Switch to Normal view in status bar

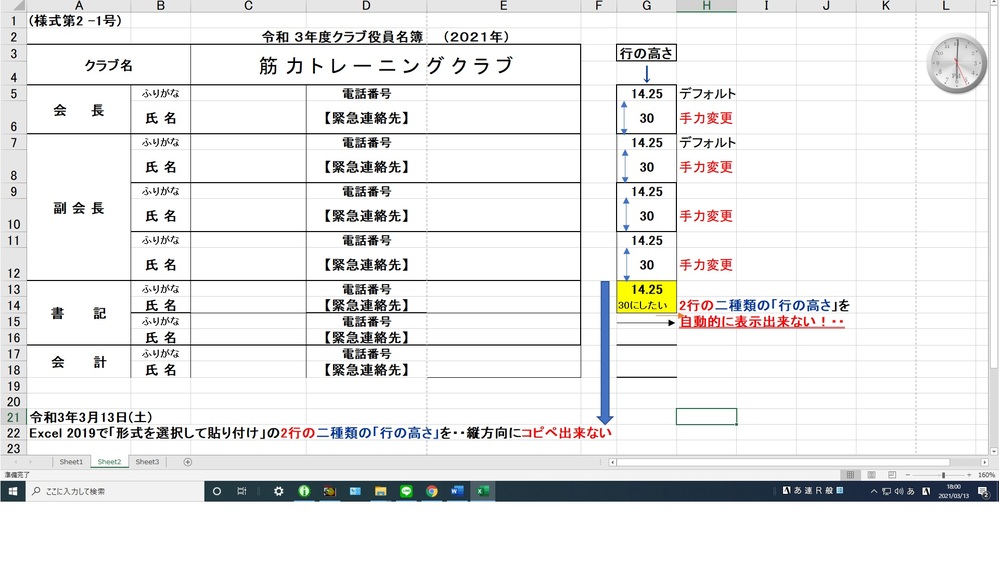(850, 475)
